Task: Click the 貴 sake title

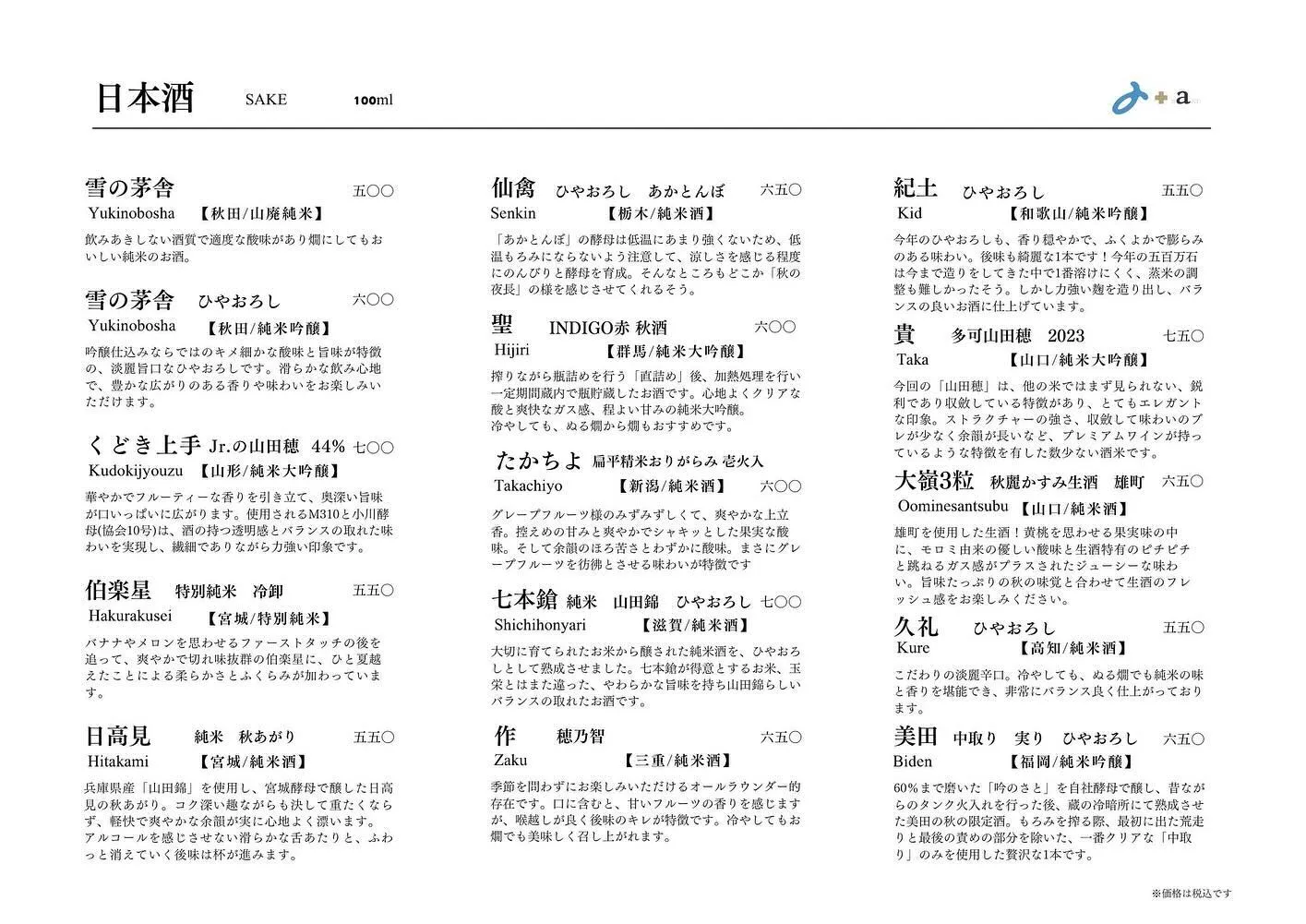Action: click(x=904, y=334)
